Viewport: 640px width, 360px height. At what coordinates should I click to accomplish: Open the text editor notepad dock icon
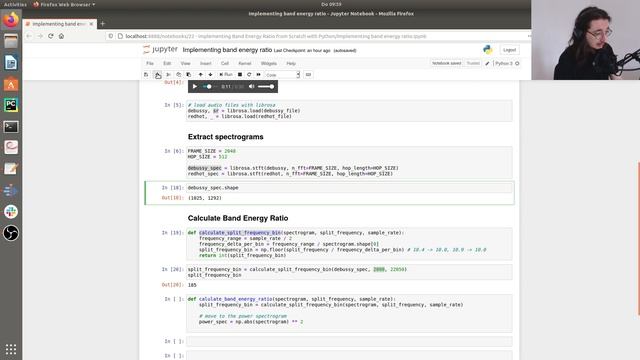(11, 169)
